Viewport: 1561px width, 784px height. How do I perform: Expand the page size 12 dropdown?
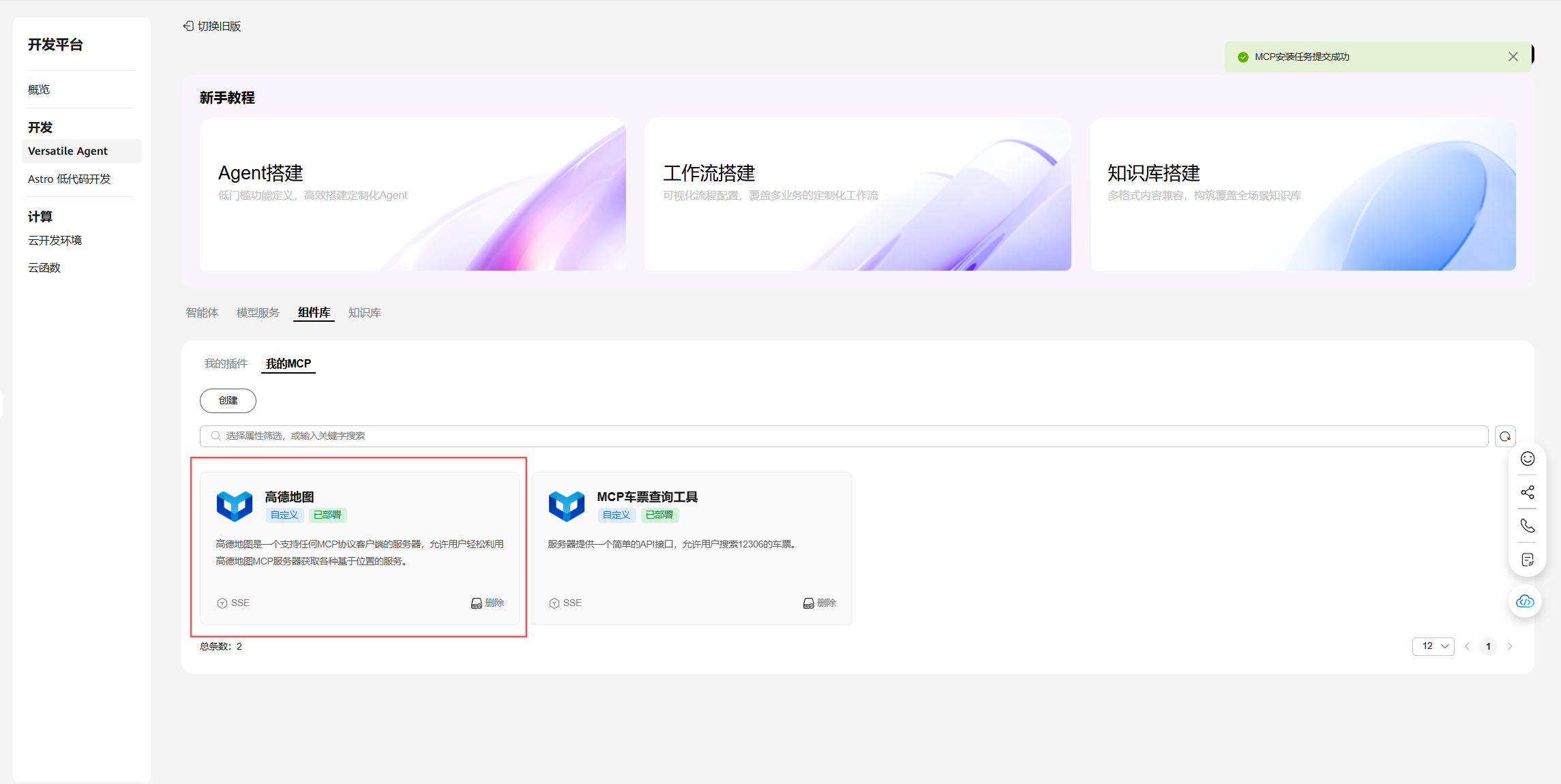[x=1433, y=646]
